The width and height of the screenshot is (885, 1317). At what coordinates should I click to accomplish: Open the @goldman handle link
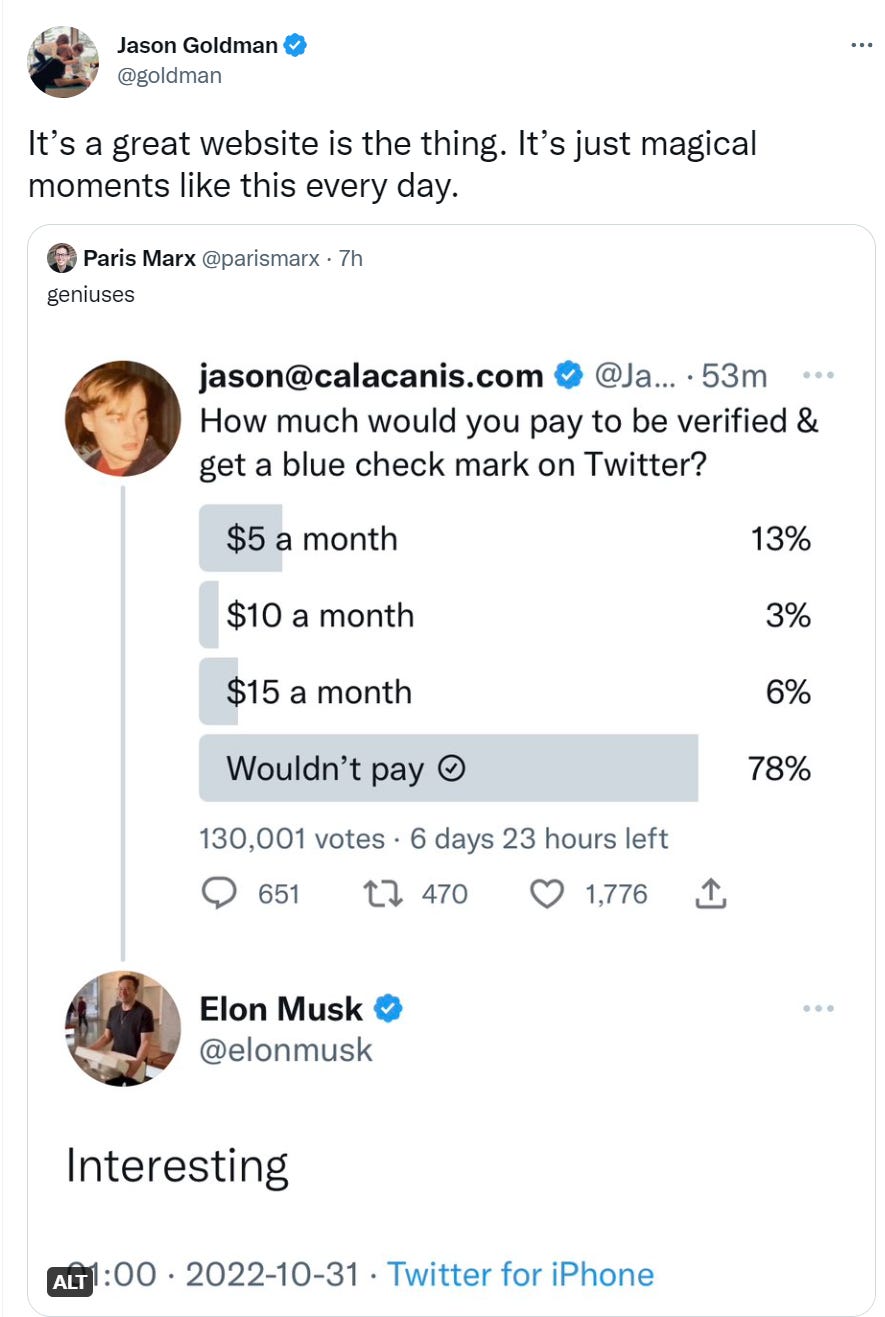[169, 75]
